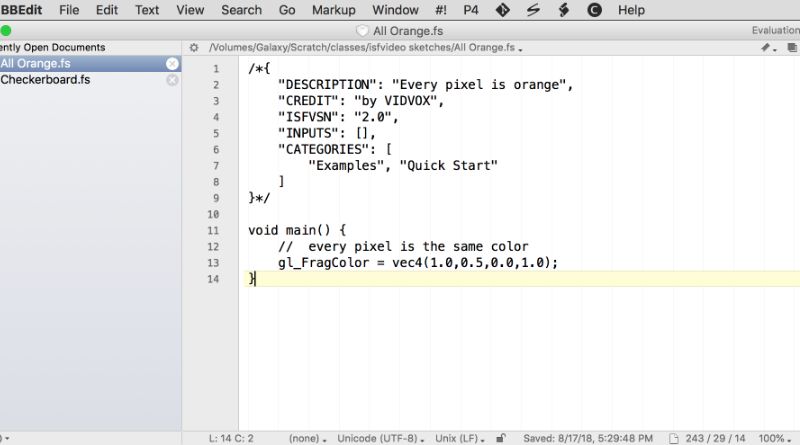
Task: Click on the void main() line
Action: pyautogui.click(x=297, y=231)
